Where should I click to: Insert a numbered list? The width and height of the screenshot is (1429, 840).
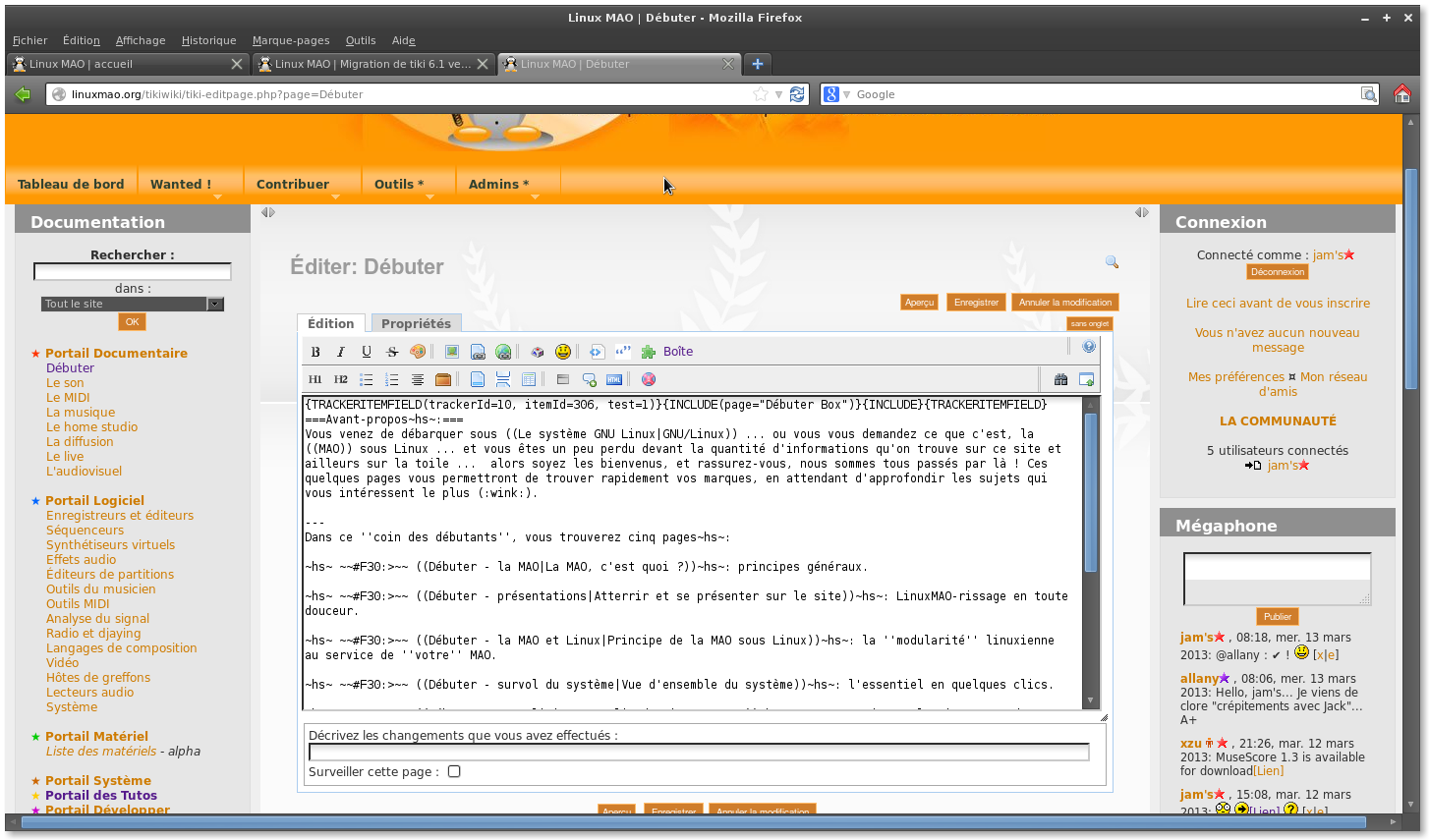[x=392, y=379]
